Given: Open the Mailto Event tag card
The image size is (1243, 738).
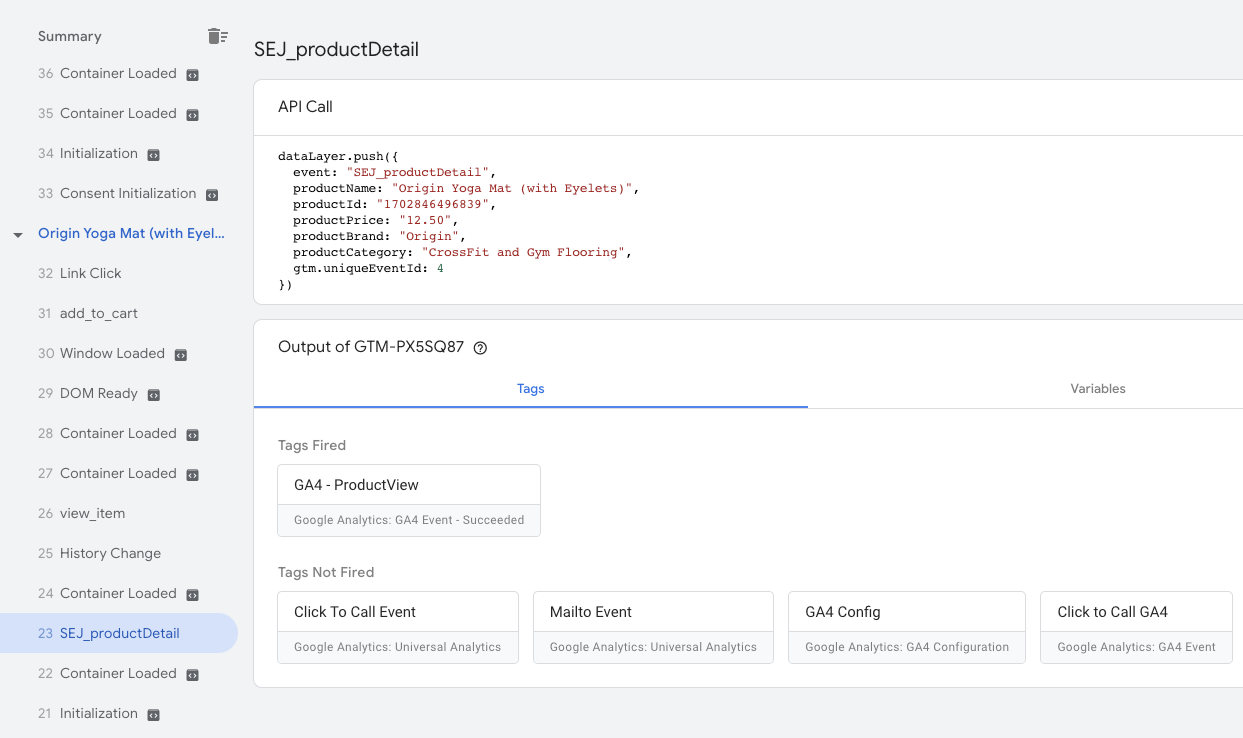Looking at the screenshot, I should 652,611.
